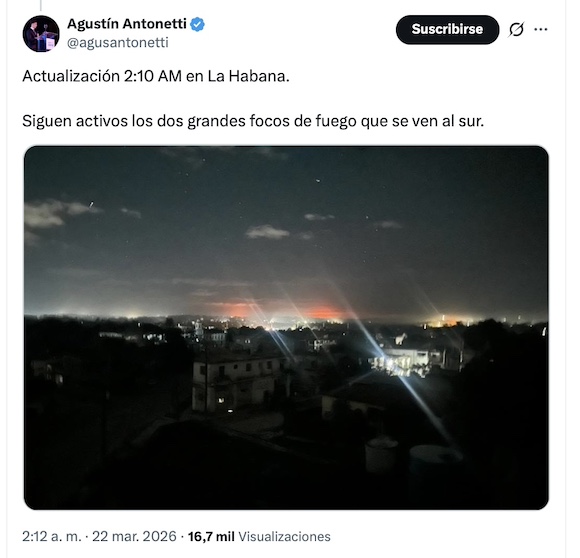Click the 2:12 a. m. timestamp

(x=51, y=537)
